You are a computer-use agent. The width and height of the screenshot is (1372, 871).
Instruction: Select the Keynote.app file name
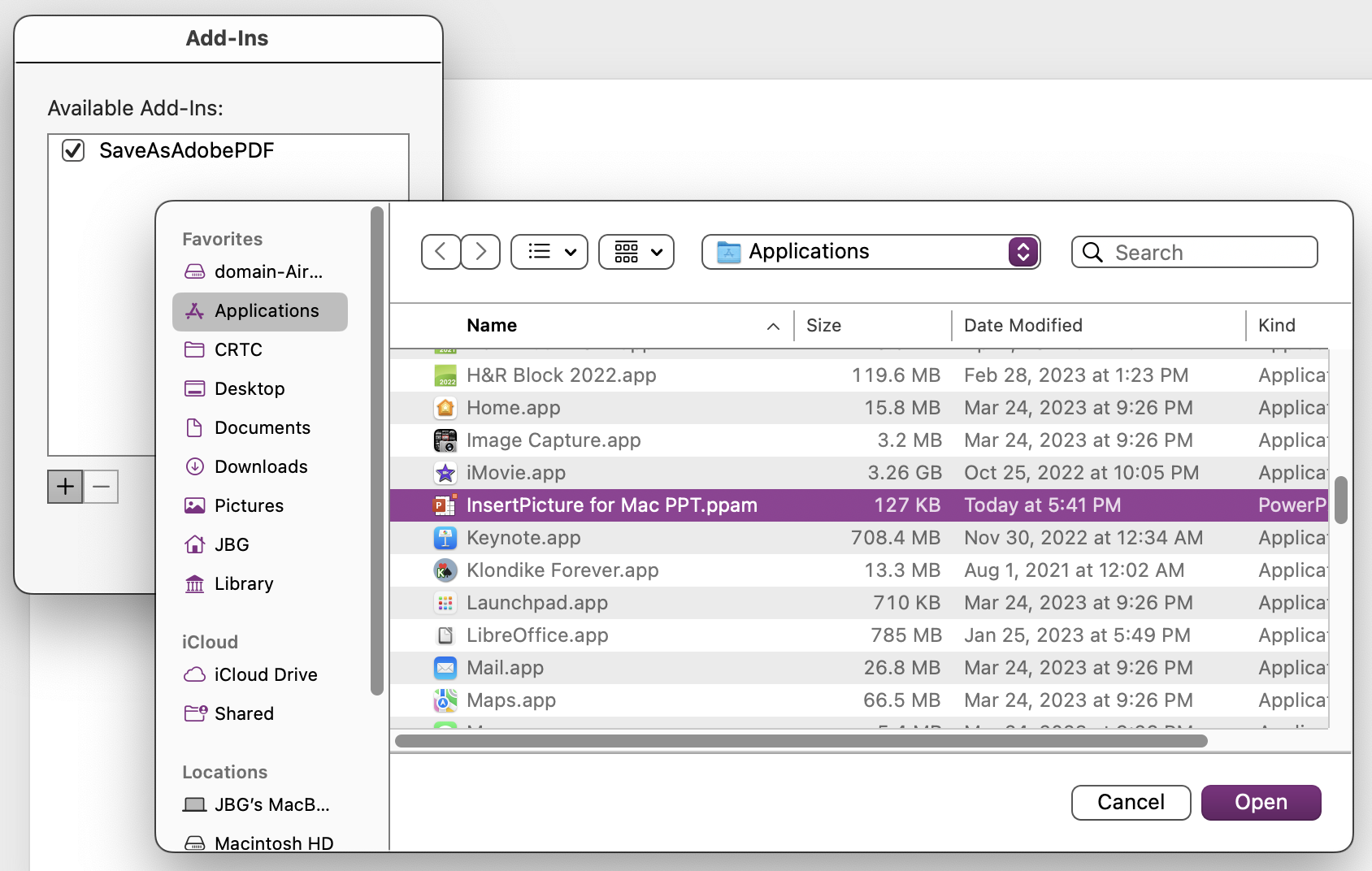click(523, 538)
